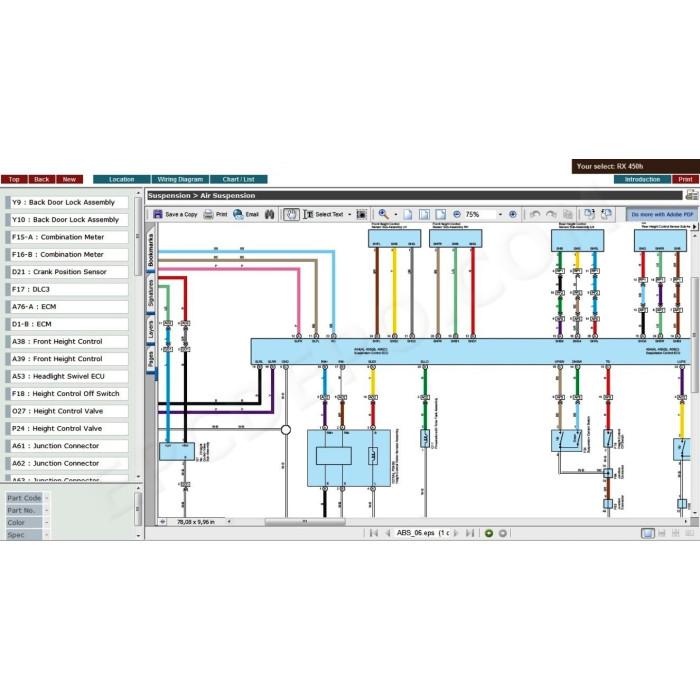Select F15-A : Combination Meter
Viewport: 700px width, 700px height.
point(67,237)
